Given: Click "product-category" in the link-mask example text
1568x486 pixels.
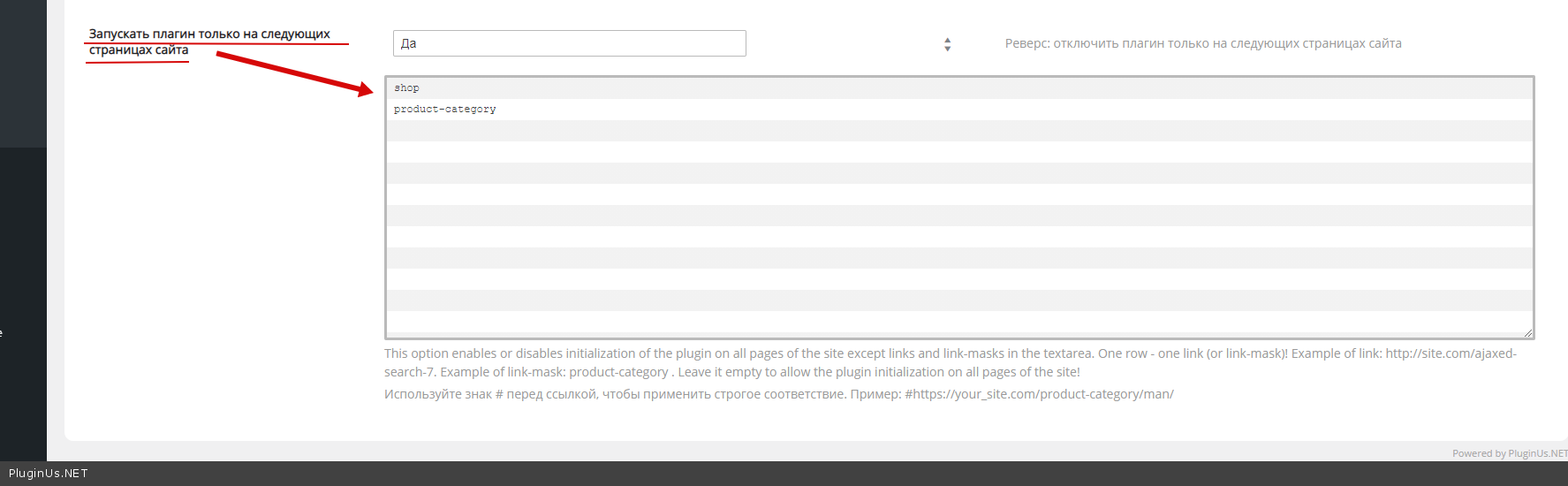Looking at the screenshot, I should [x=618, y=372].
